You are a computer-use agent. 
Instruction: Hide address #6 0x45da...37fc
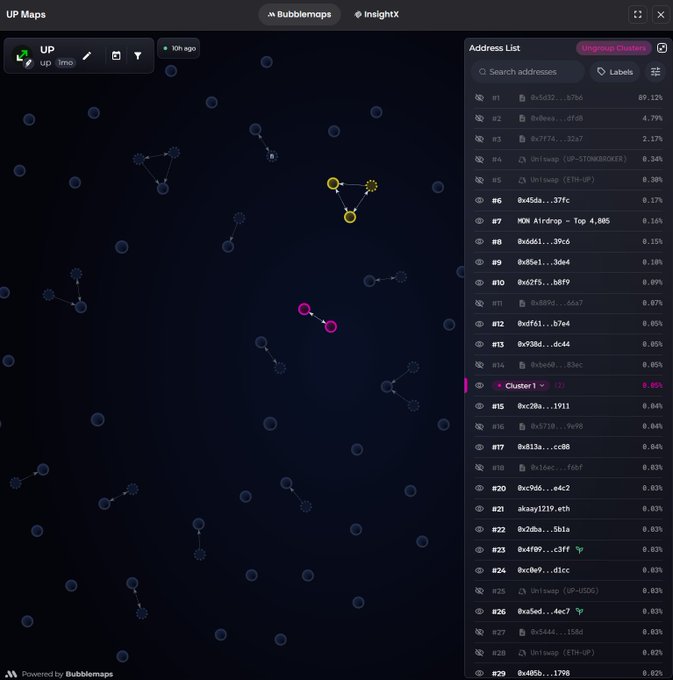(479, 200)
